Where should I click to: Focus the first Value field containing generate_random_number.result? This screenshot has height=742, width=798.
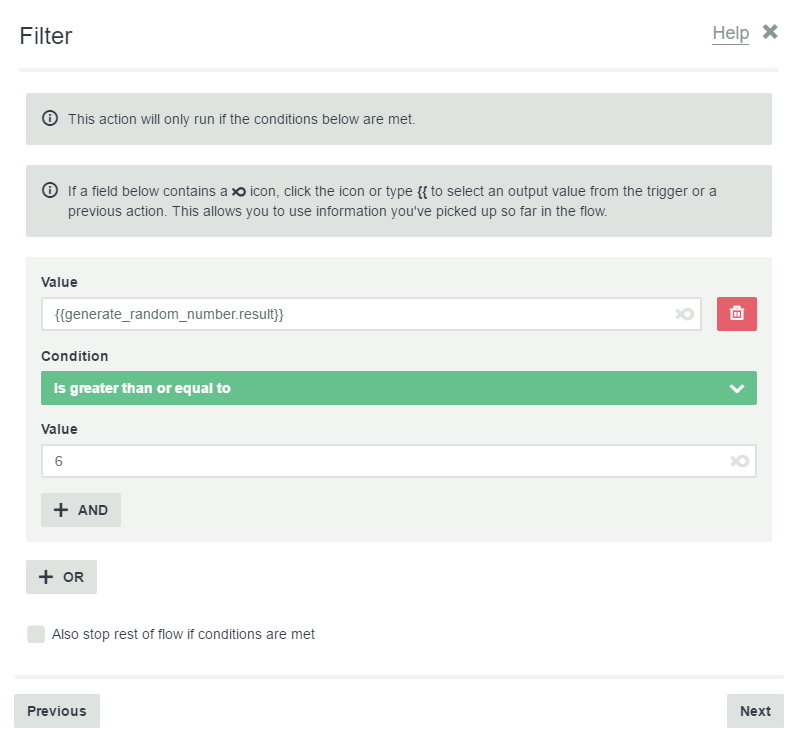[x=371, y=314]
